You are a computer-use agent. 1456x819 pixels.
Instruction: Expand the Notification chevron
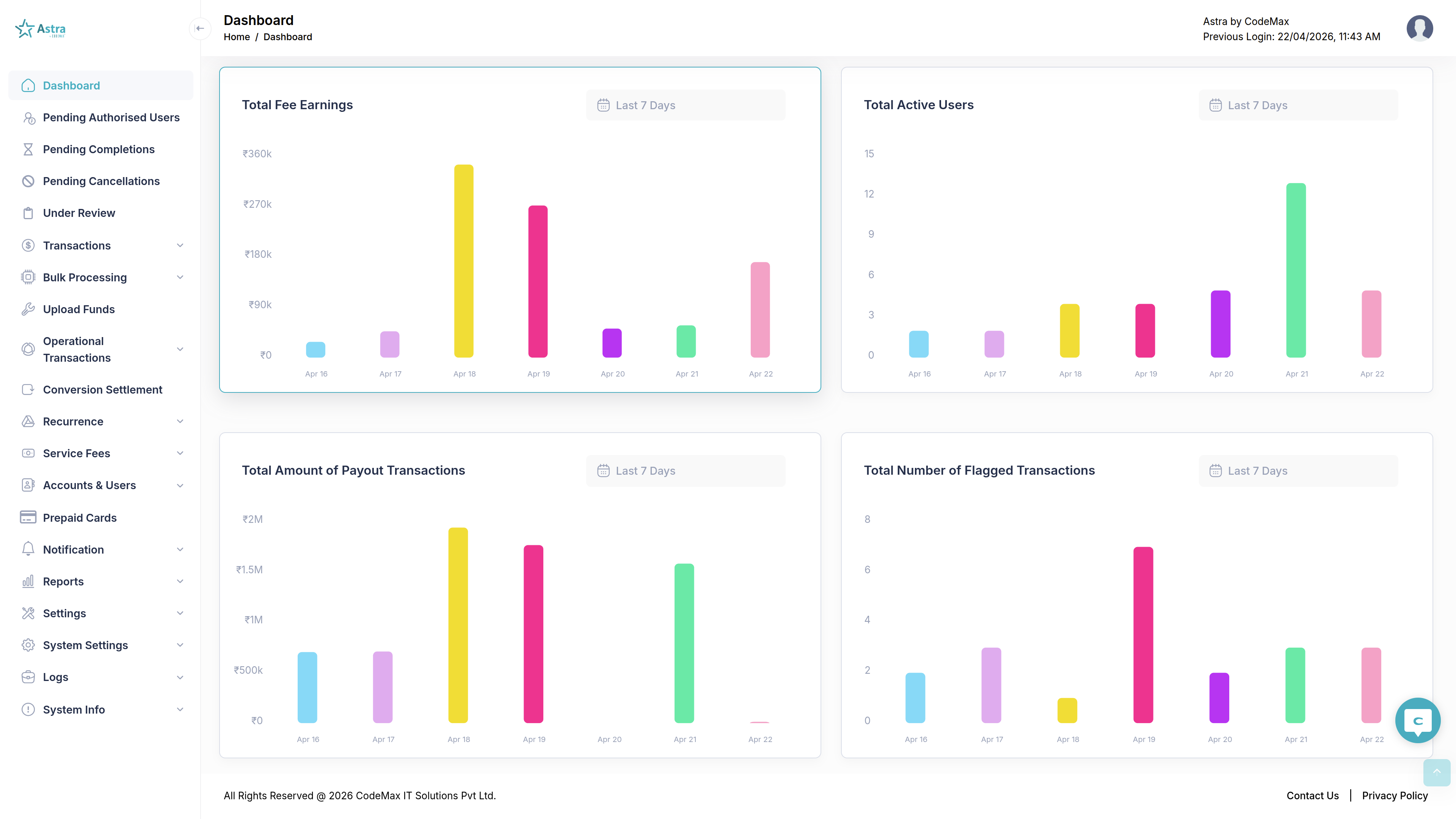pyautogui.click(x=180, y=549)
